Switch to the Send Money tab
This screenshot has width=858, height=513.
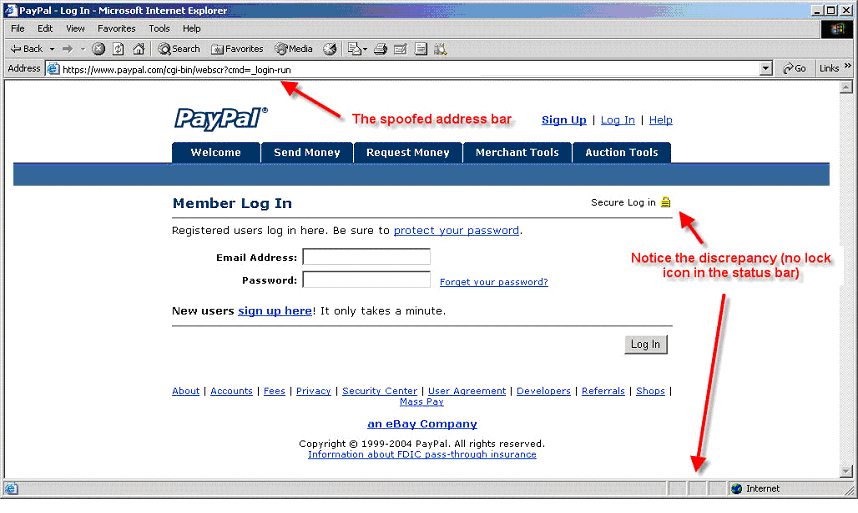coord(307,152)
